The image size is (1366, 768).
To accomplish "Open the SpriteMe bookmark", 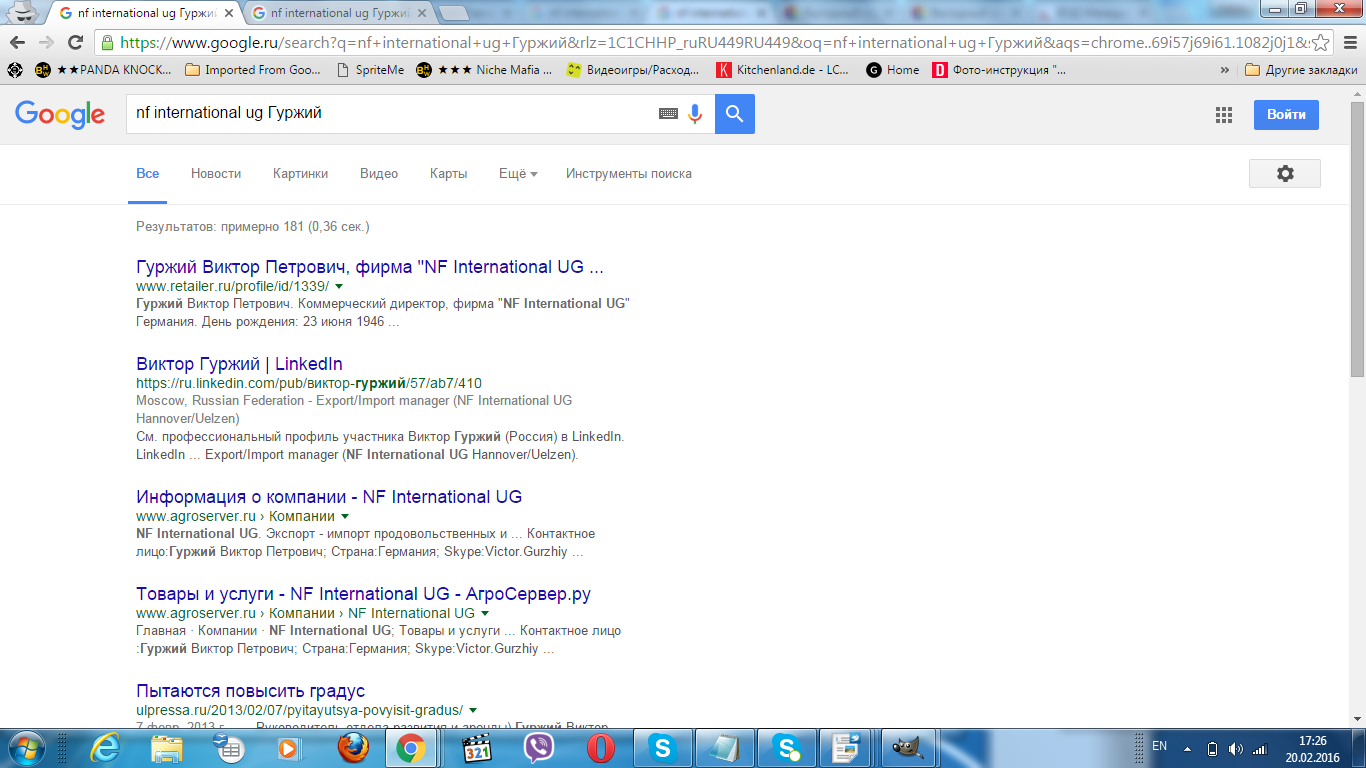I will click(x=370, y=70).
